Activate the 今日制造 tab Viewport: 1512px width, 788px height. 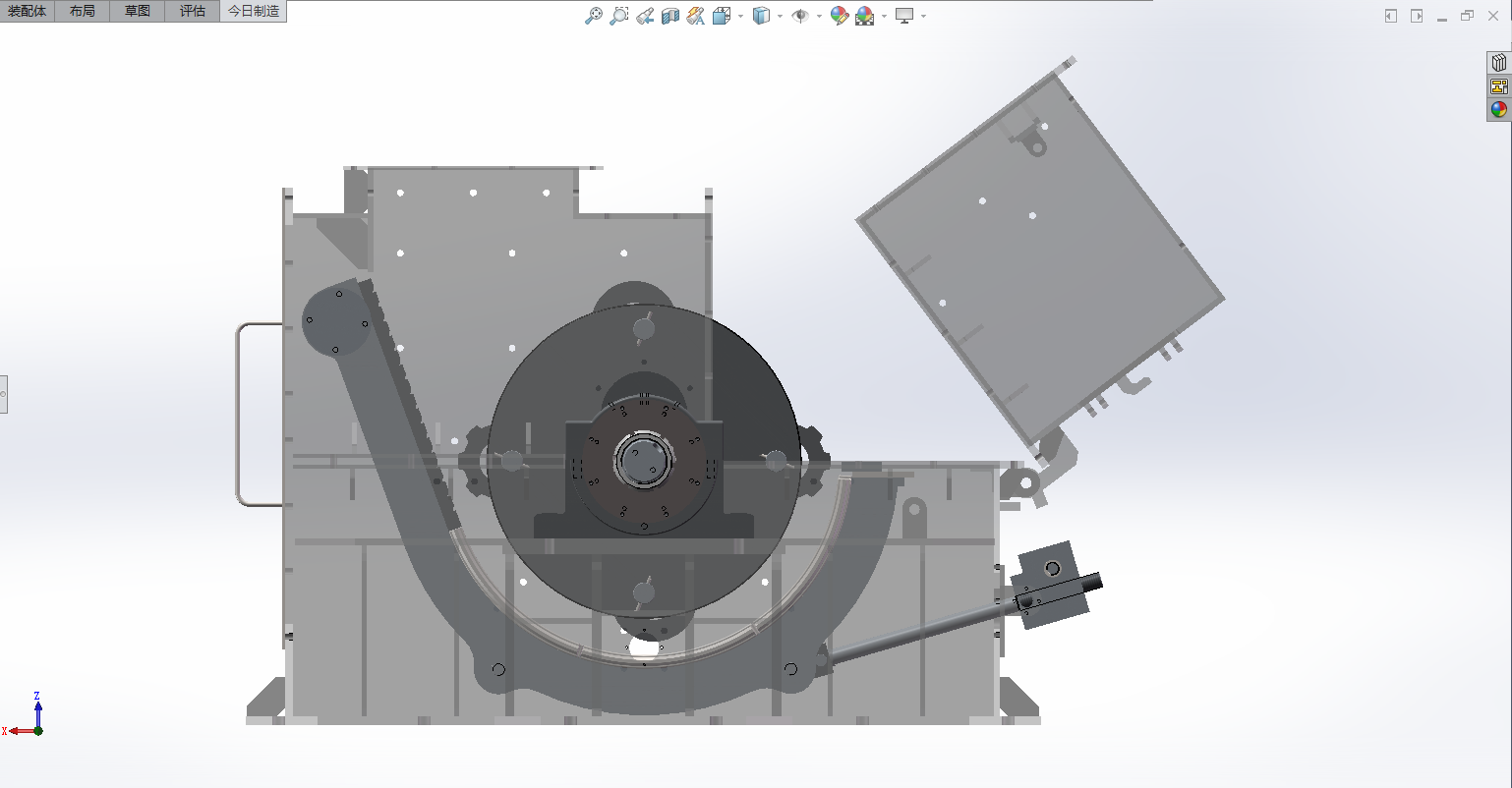(x=254, y=11)
